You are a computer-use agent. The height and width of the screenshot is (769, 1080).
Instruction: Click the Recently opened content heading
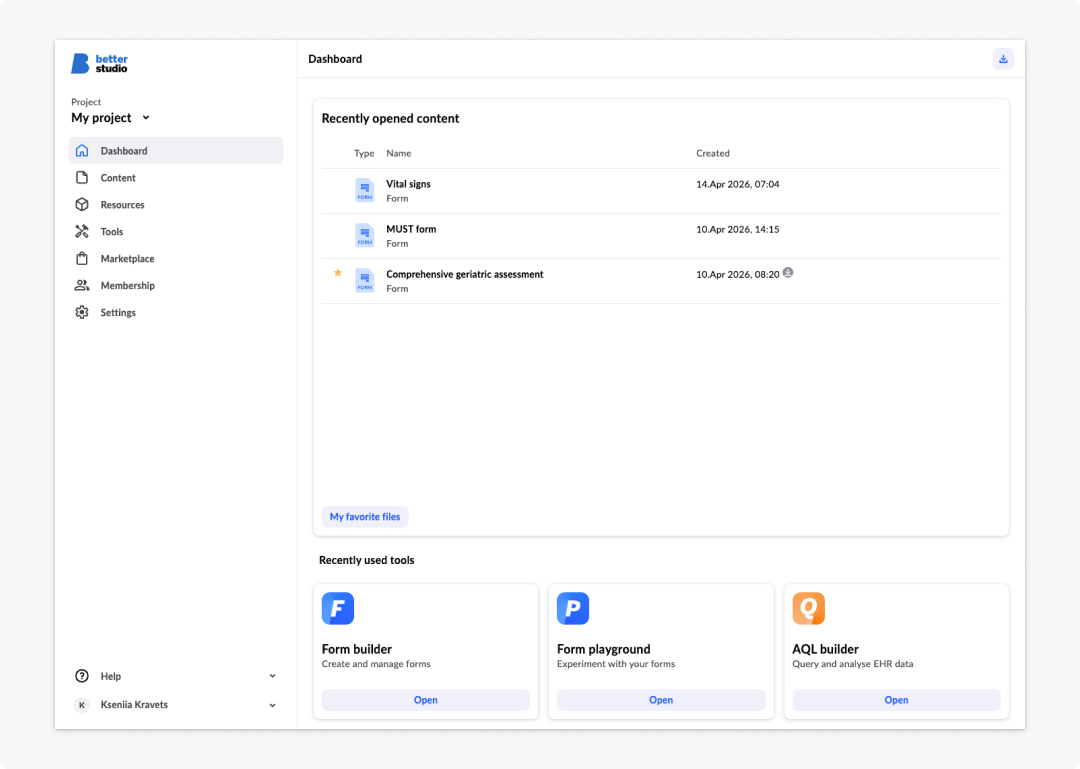pyautogui.click(x=390, y=118)
